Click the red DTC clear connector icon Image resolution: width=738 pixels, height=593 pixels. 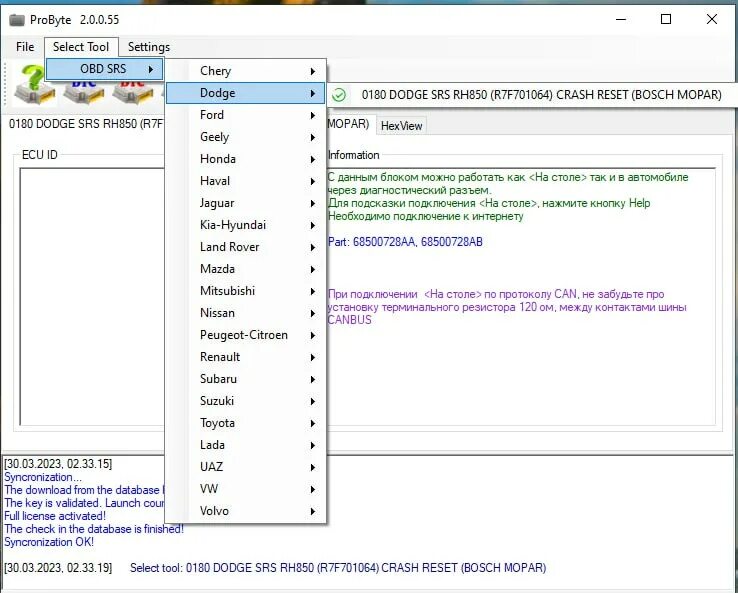(133, 92)
